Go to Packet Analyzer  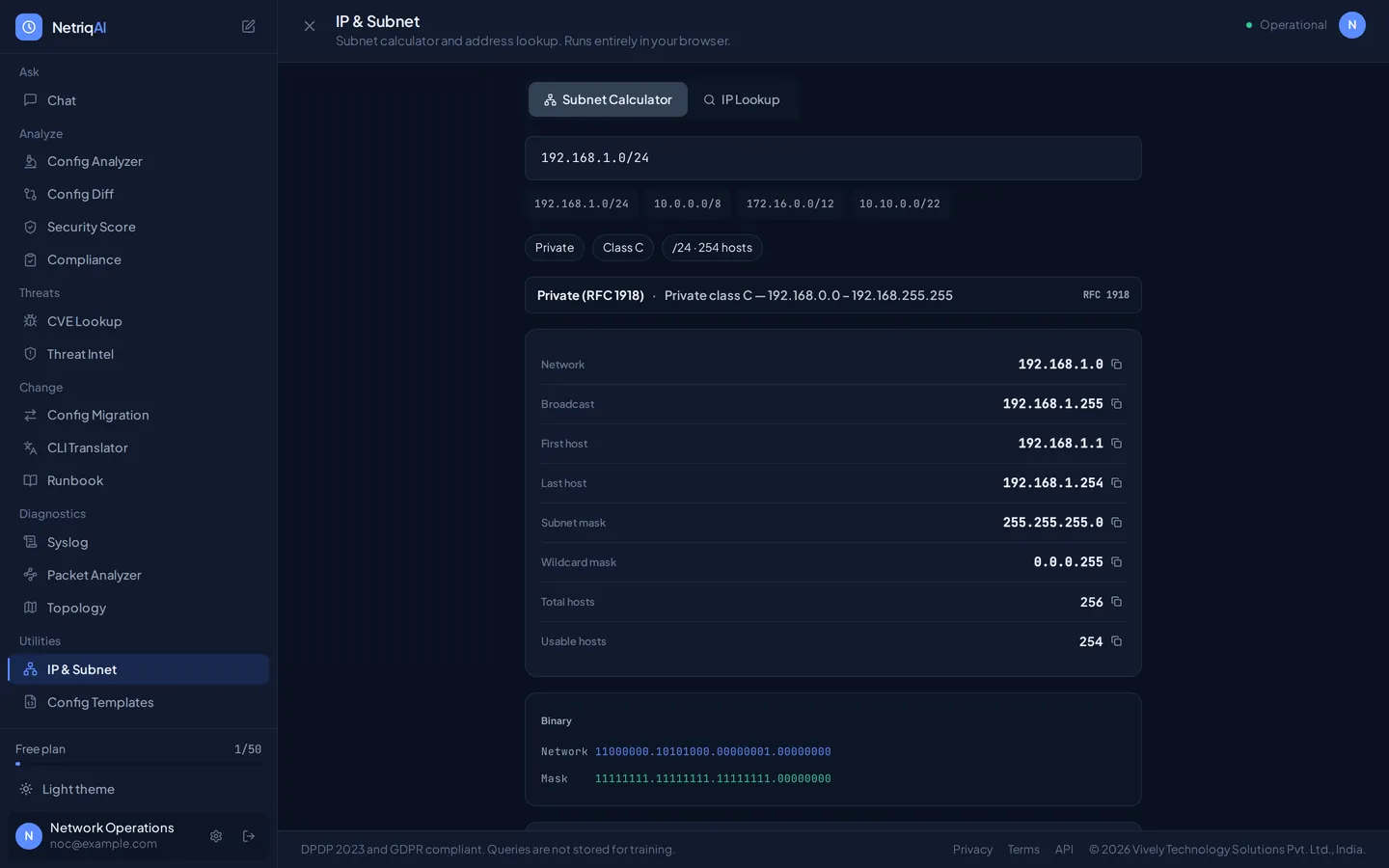[138, 575]
